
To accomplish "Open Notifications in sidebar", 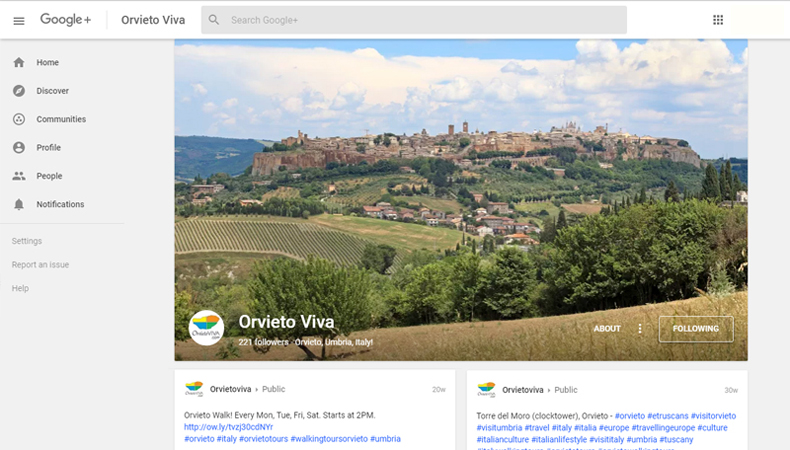I will click(x=60, y=204).
